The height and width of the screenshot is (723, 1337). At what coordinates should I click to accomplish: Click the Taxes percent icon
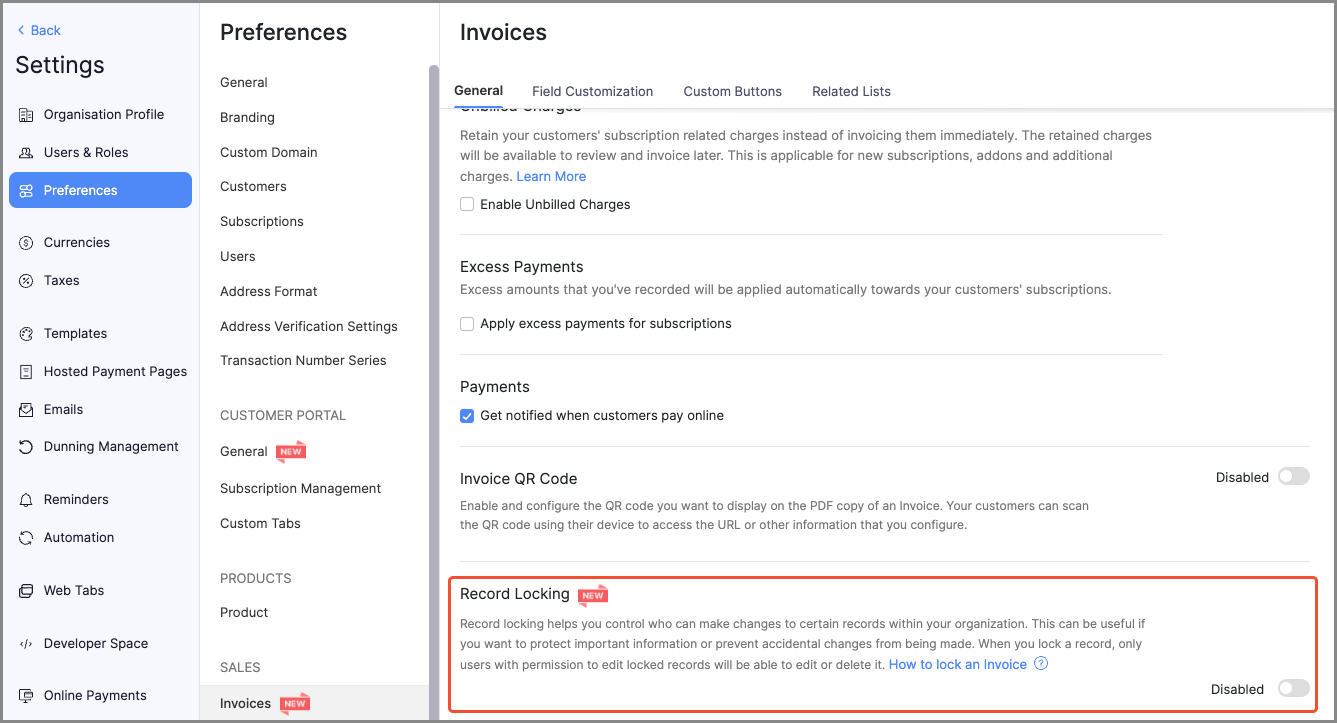26,281
